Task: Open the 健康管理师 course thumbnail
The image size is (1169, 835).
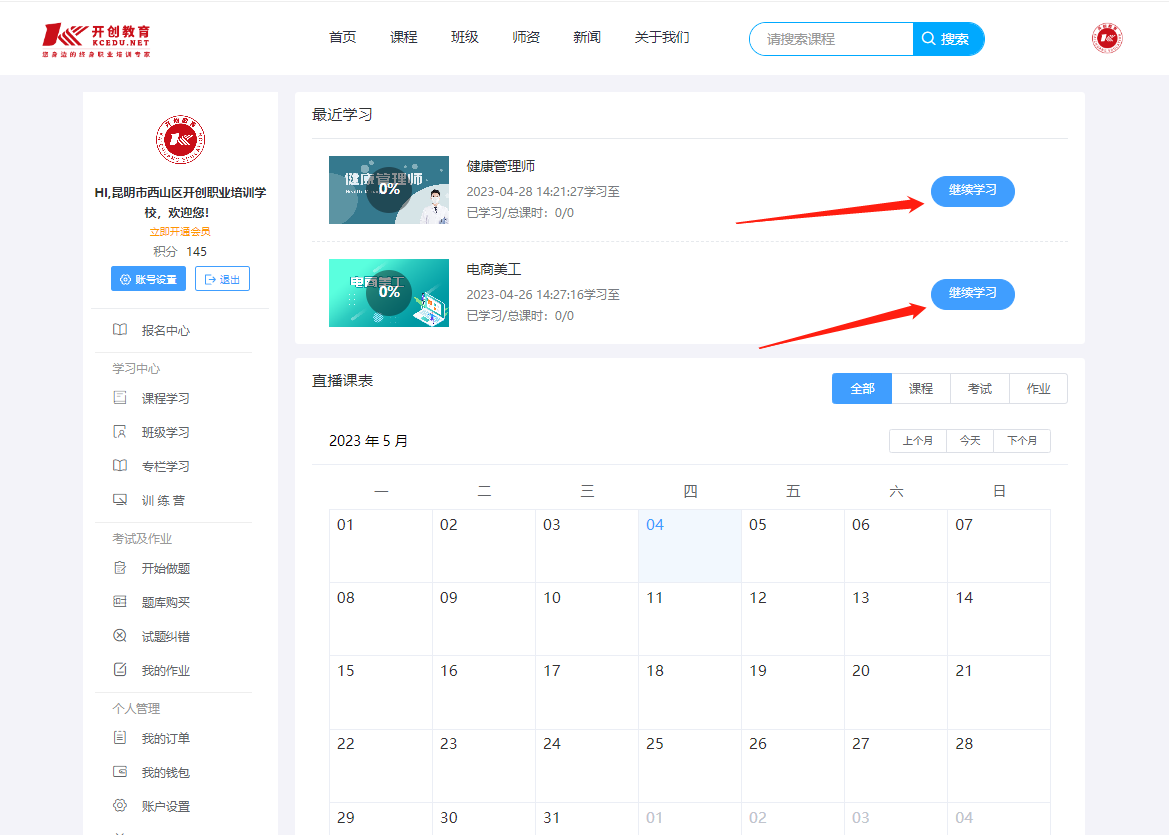Action: click(x=389, y=190)
